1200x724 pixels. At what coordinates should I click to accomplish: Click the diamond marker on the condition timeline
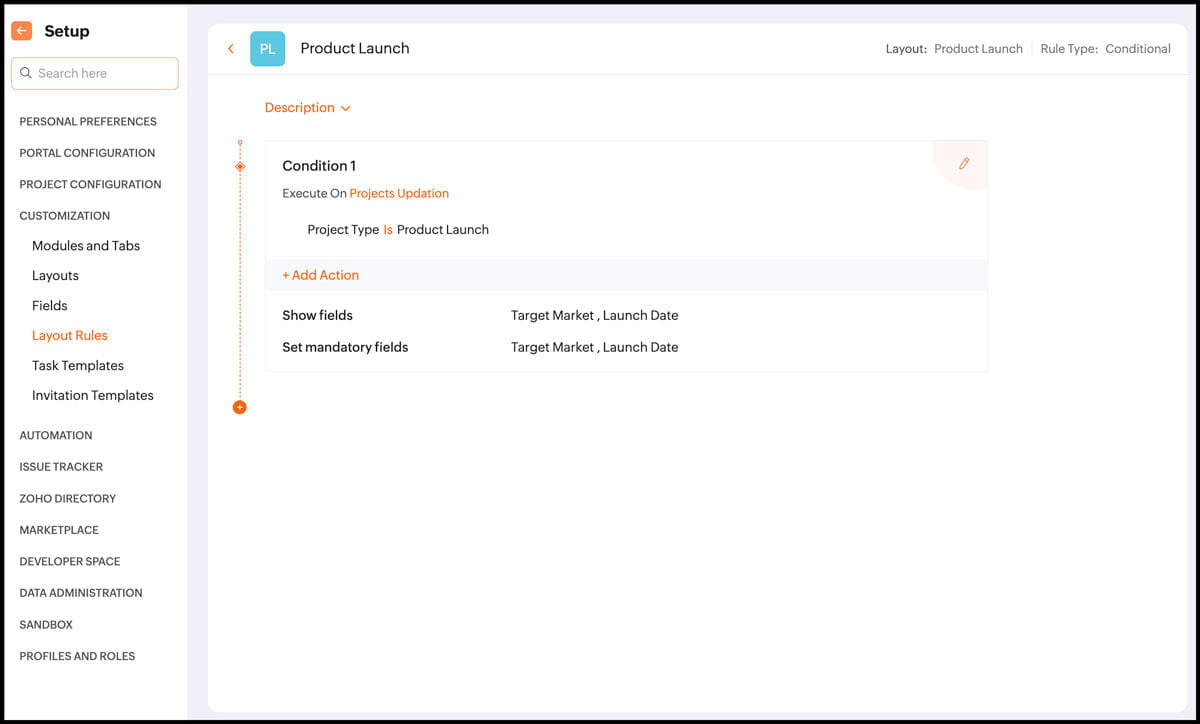[240, 166]
